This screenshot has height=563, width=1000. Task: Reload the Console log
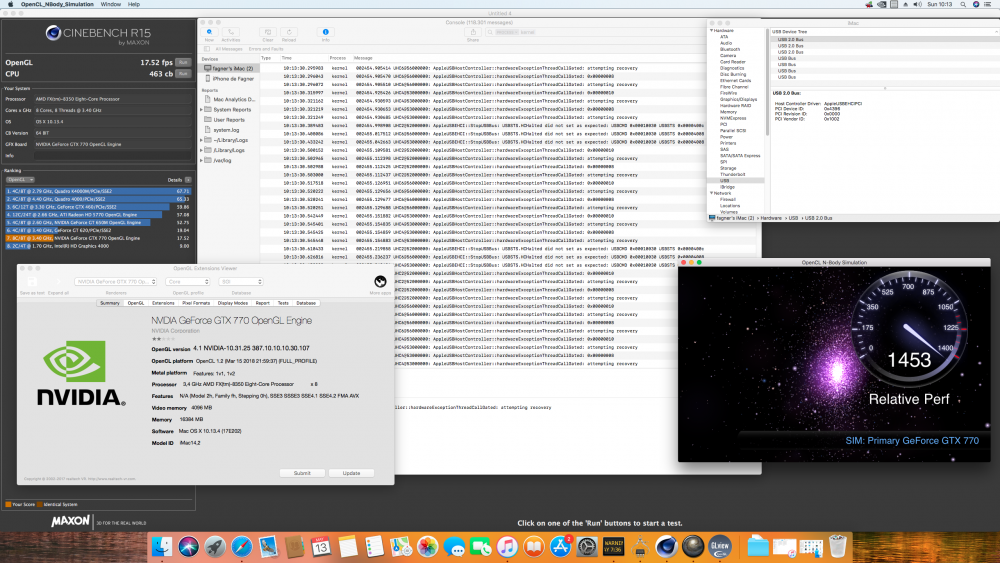289,33
